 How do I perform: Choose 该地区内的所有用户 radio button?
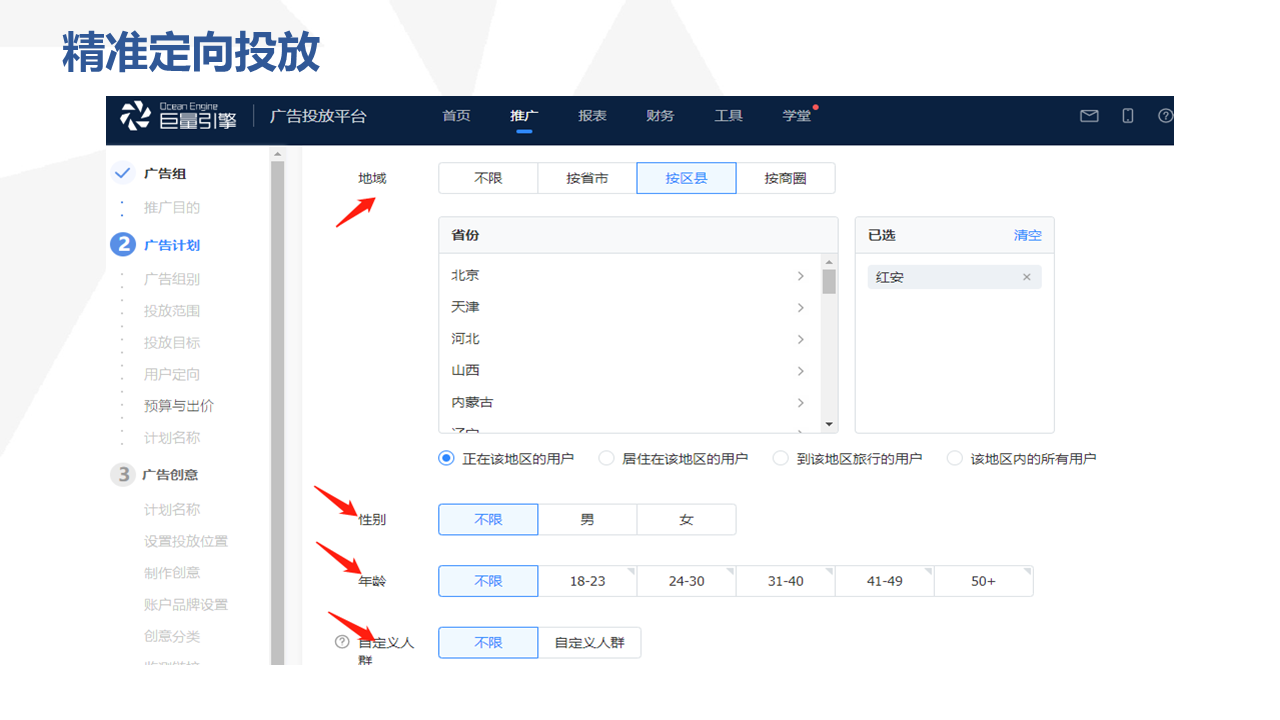[x=955, y=458]
